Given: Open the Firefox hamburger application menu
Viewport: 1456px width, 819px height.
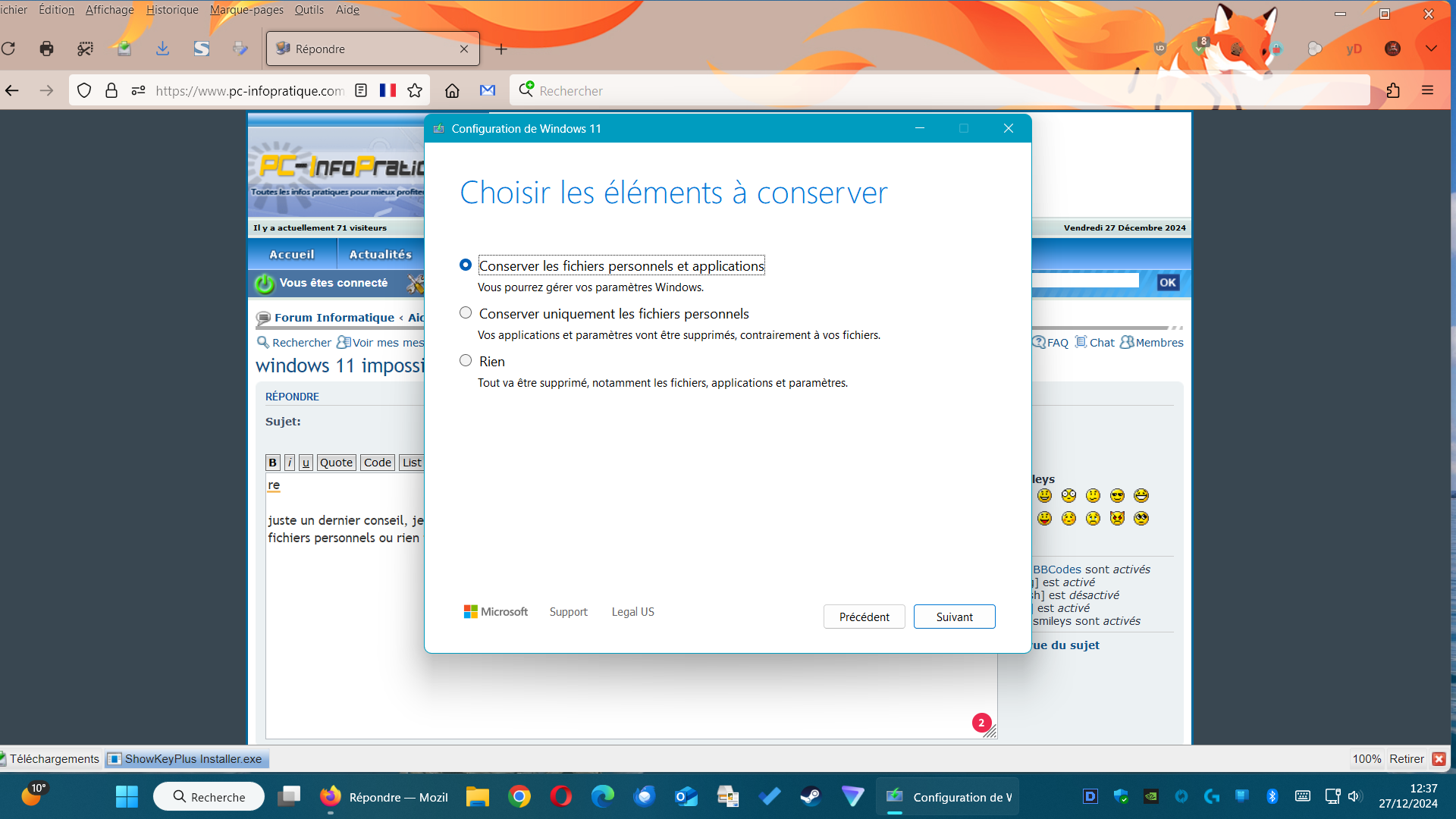Looking at the screenshot, I should [x=1428, y=91].
